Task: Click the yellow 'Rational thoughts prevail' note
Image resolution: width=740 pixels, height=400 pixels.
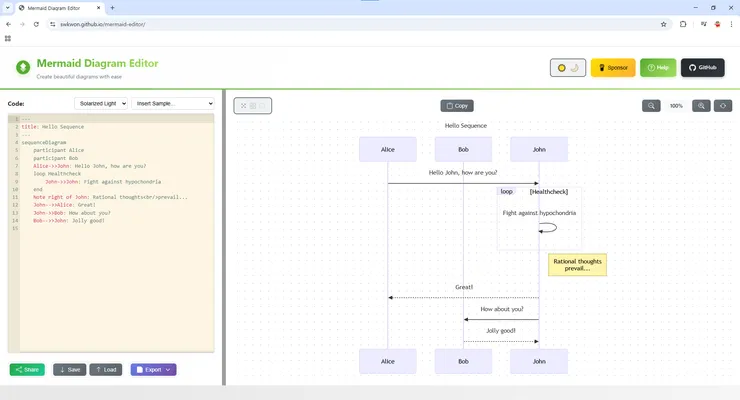Action: 577,265
